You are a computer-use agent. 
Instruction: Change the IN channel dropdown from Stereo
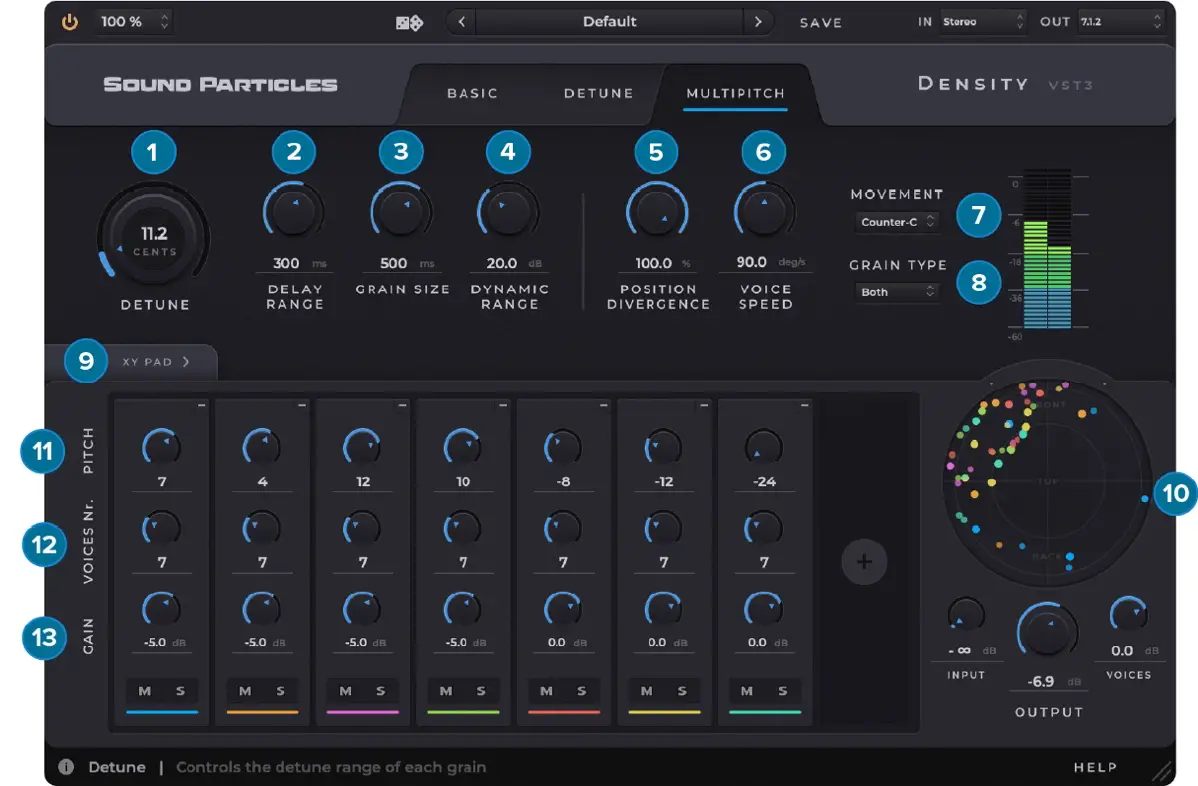(x=983, y=19)
